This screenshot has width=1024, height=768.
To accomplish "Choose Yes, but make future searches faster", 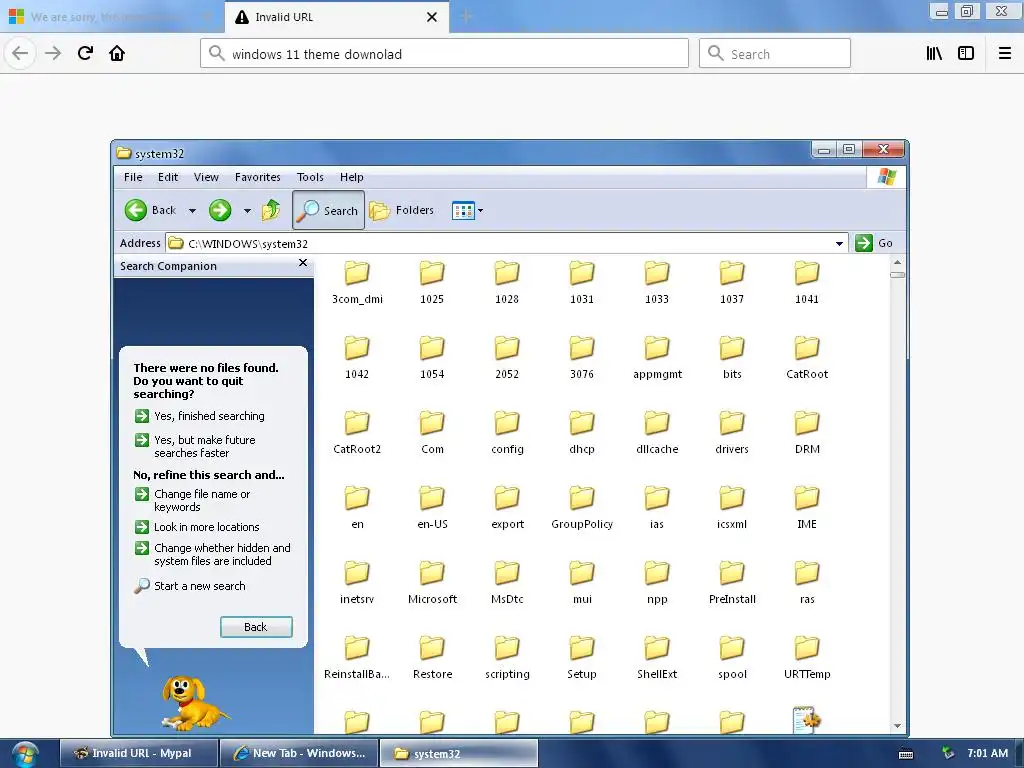I will (195, 446).
